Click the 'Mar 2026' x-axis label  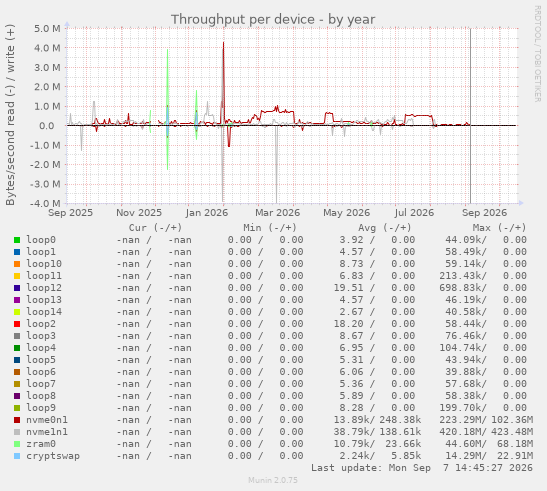tap(277, 213)
